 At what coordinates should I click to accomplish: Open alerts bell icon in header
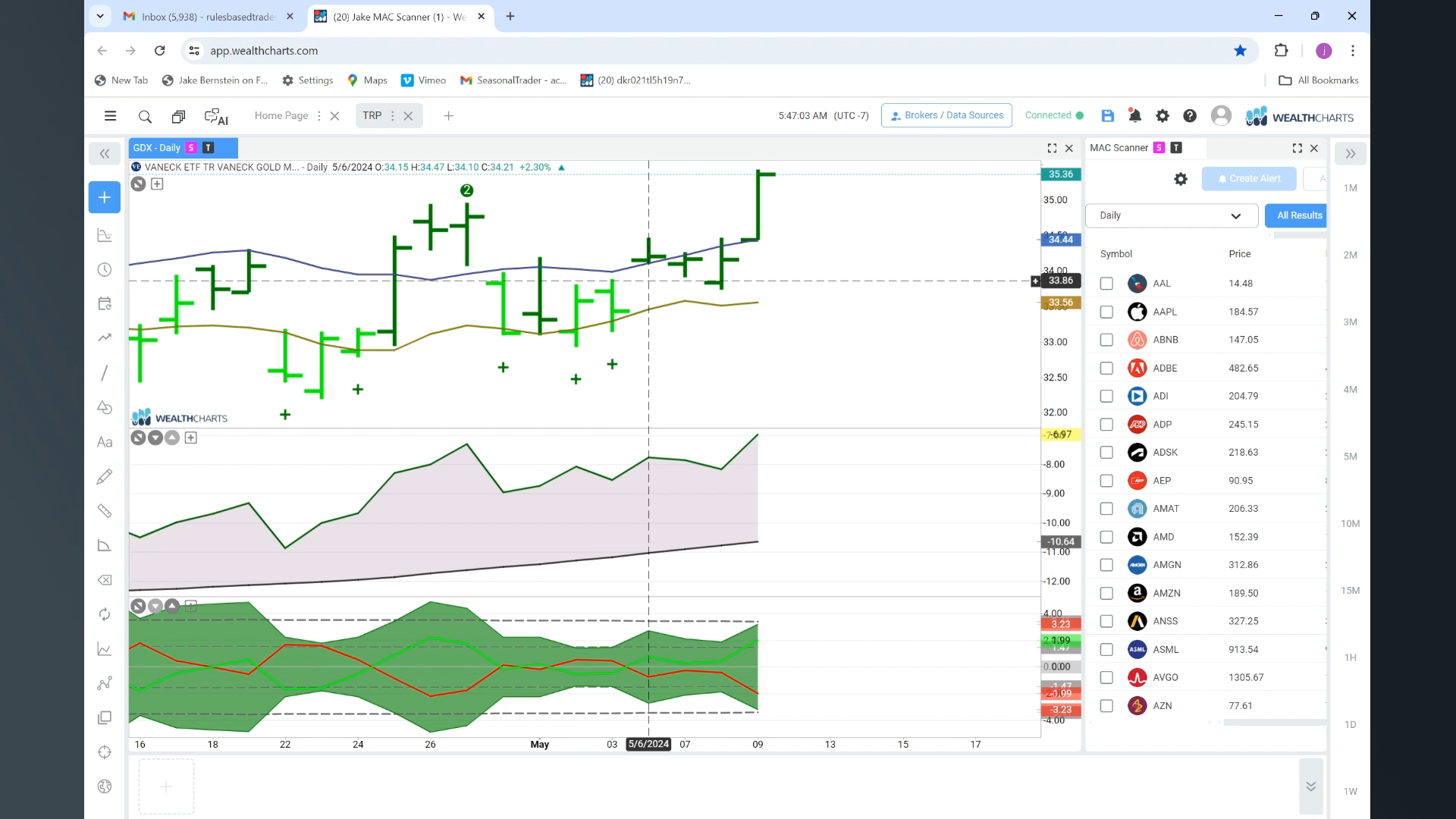(1135, 116)
